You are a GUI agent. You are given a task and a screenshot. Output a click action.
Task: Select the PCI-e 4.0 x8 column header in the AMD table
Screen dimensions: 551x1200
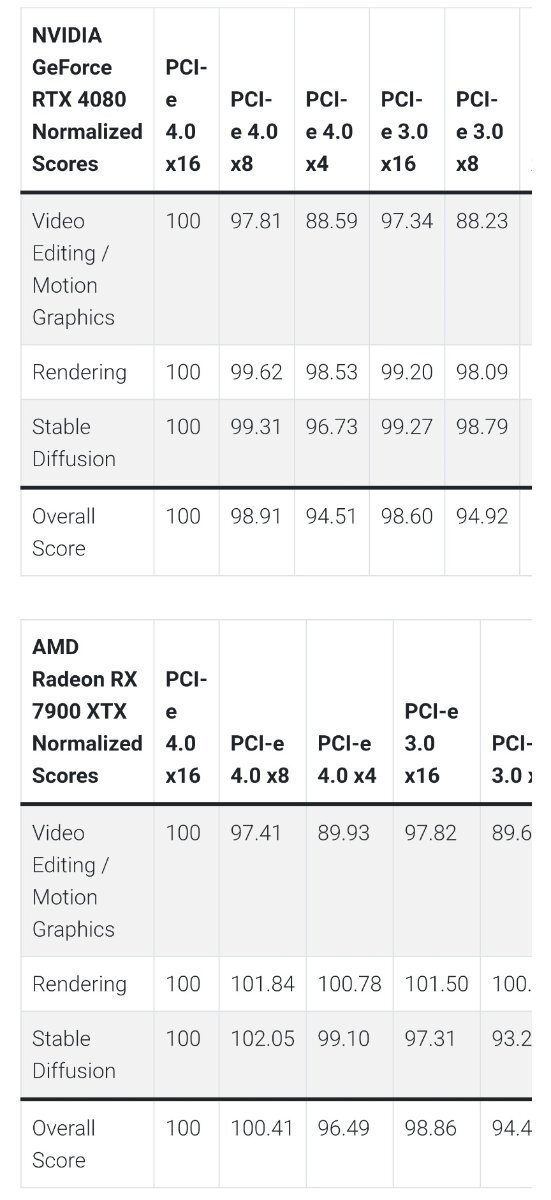[259, 759]
